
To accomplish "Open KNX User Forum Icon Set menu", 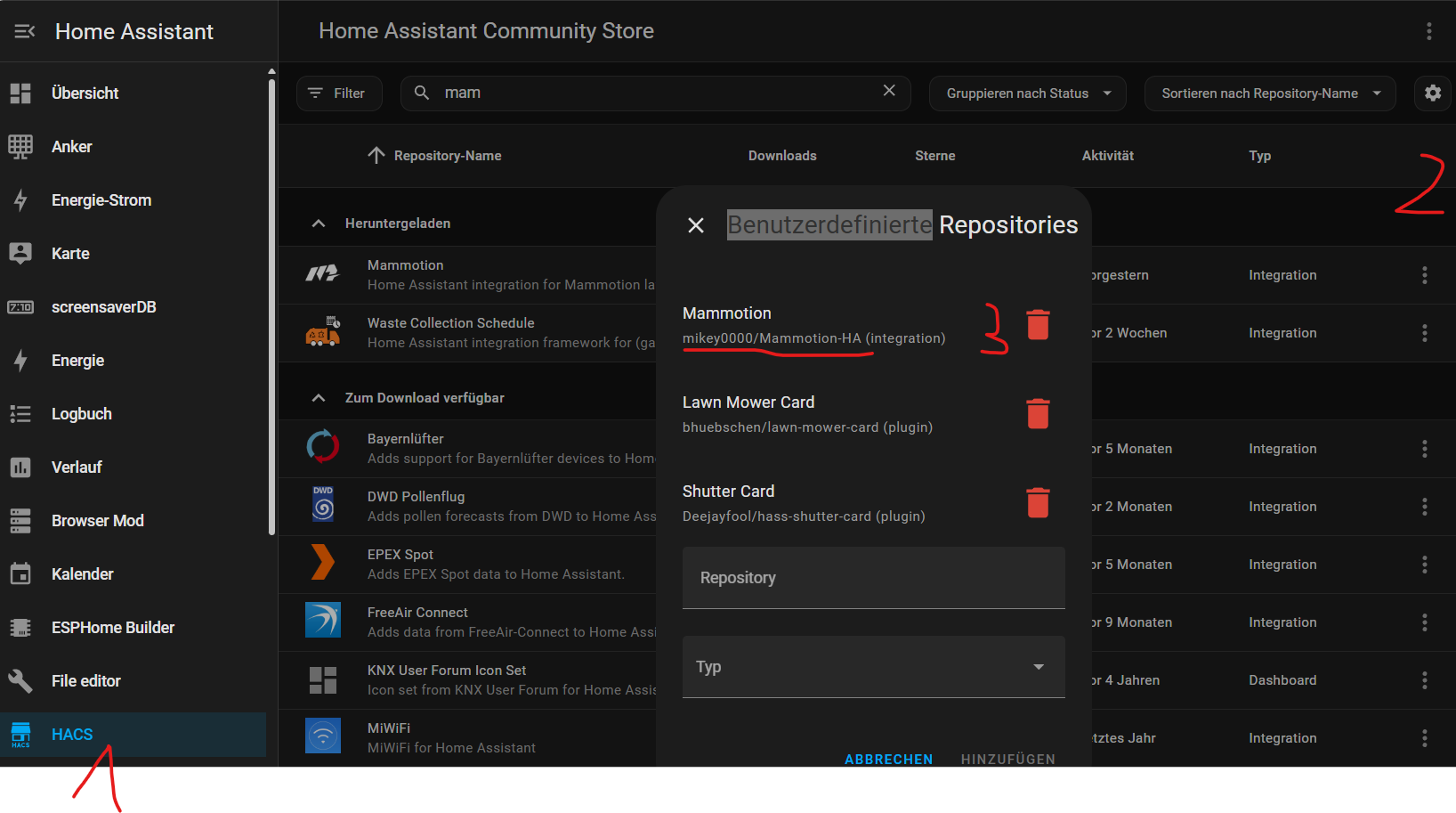I will (1425, 680).
